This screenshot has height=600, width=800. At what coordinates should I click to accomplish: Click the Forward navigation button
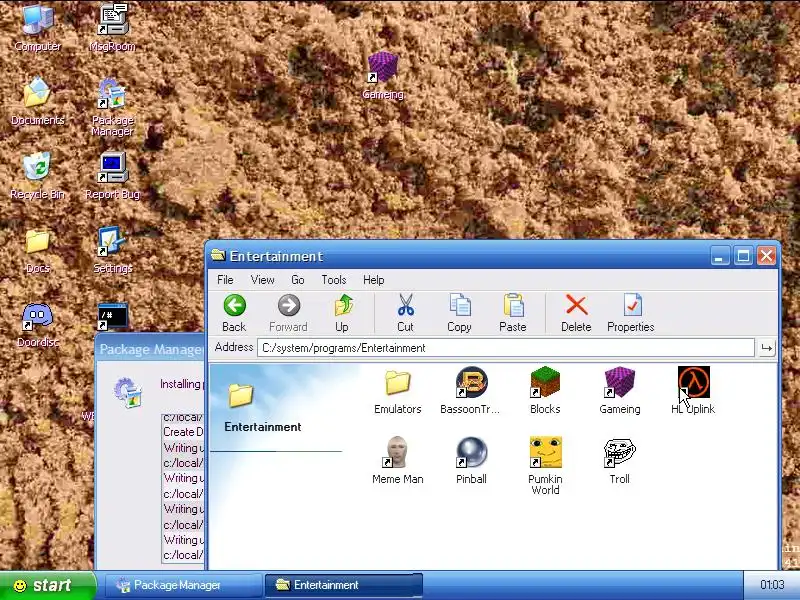click(x=288, y=313)
